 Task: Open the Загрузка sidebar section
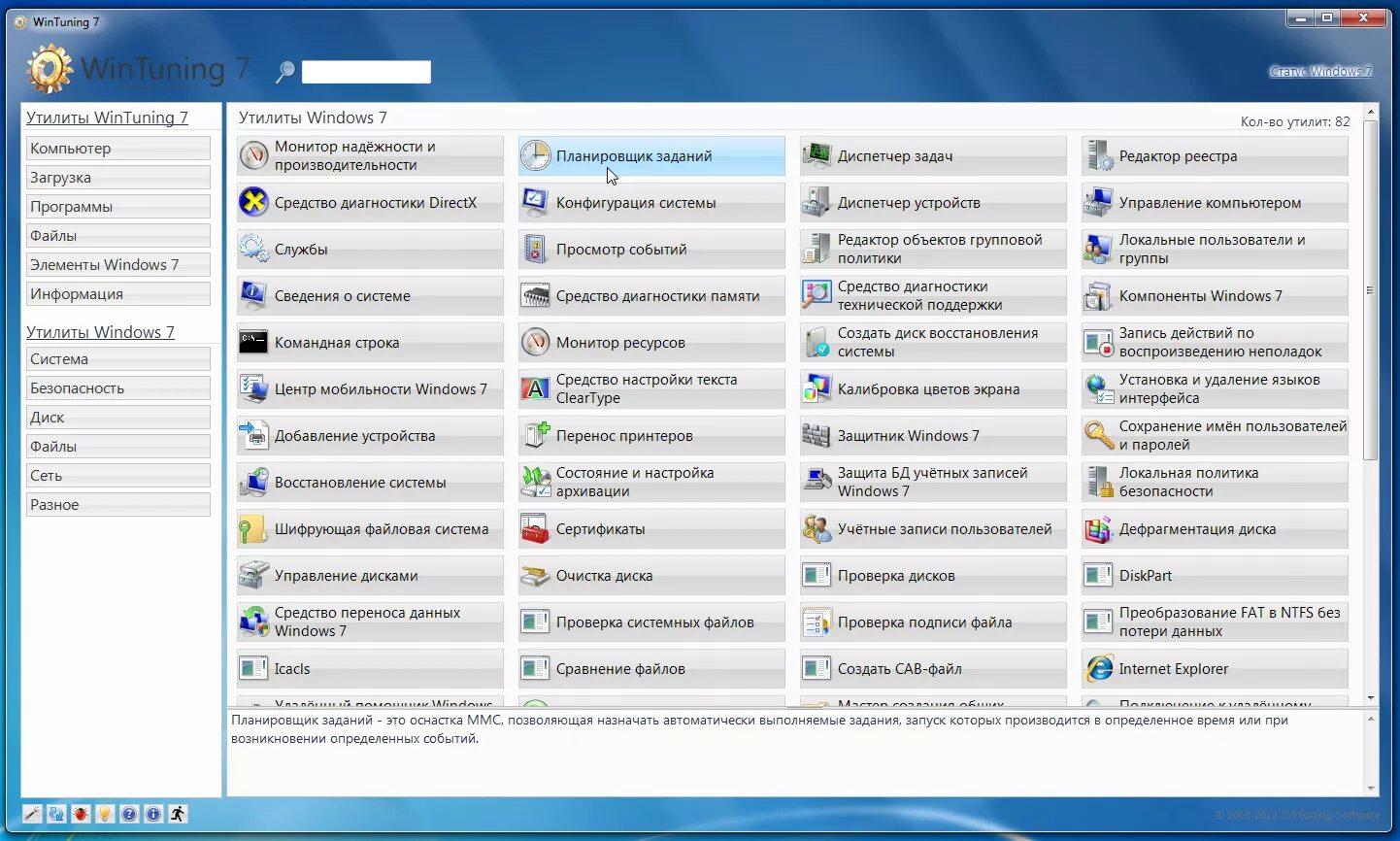[x=118, y=178]
